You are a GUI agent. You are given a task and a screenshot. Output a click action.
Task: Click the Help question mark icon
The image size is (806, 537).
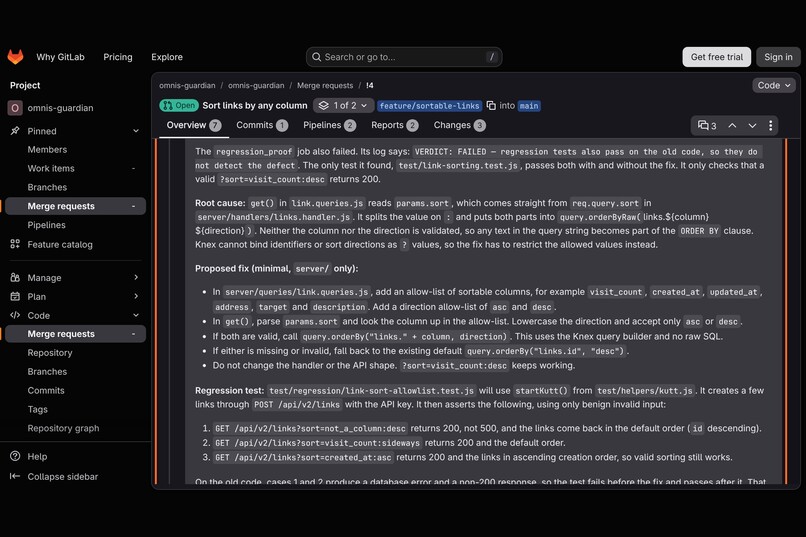coord(15,456)
